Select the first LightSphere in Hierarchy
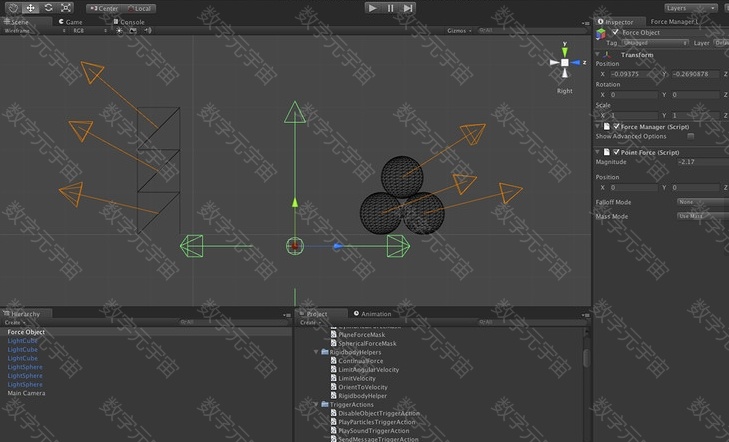 [x=25, y=367]
